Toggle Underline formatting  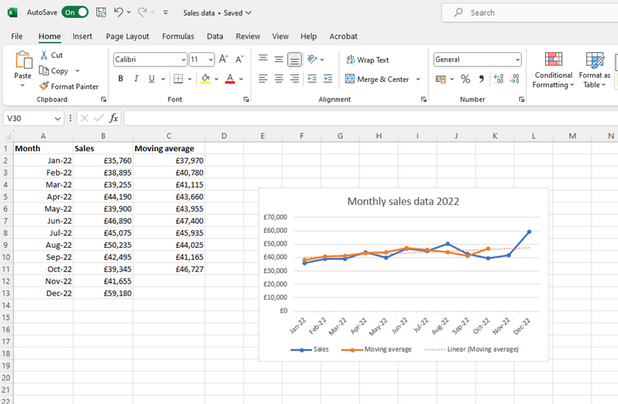tap(151, 79)
